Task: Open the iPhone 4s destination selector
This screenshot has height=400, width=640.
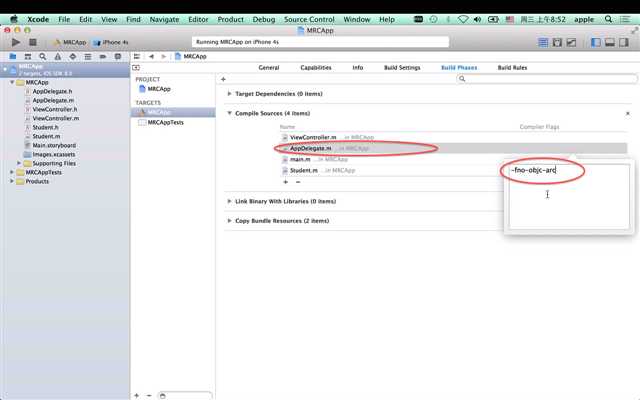Action: click(x=111, y=42)
